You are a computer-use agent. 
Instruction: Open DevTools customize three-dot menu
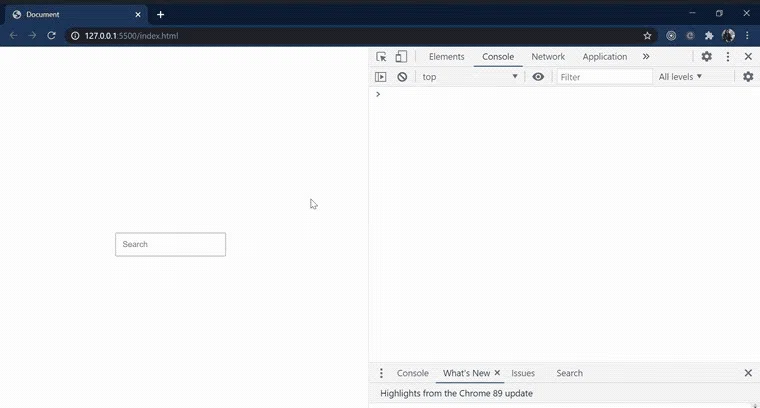click(x=728, y=57)
